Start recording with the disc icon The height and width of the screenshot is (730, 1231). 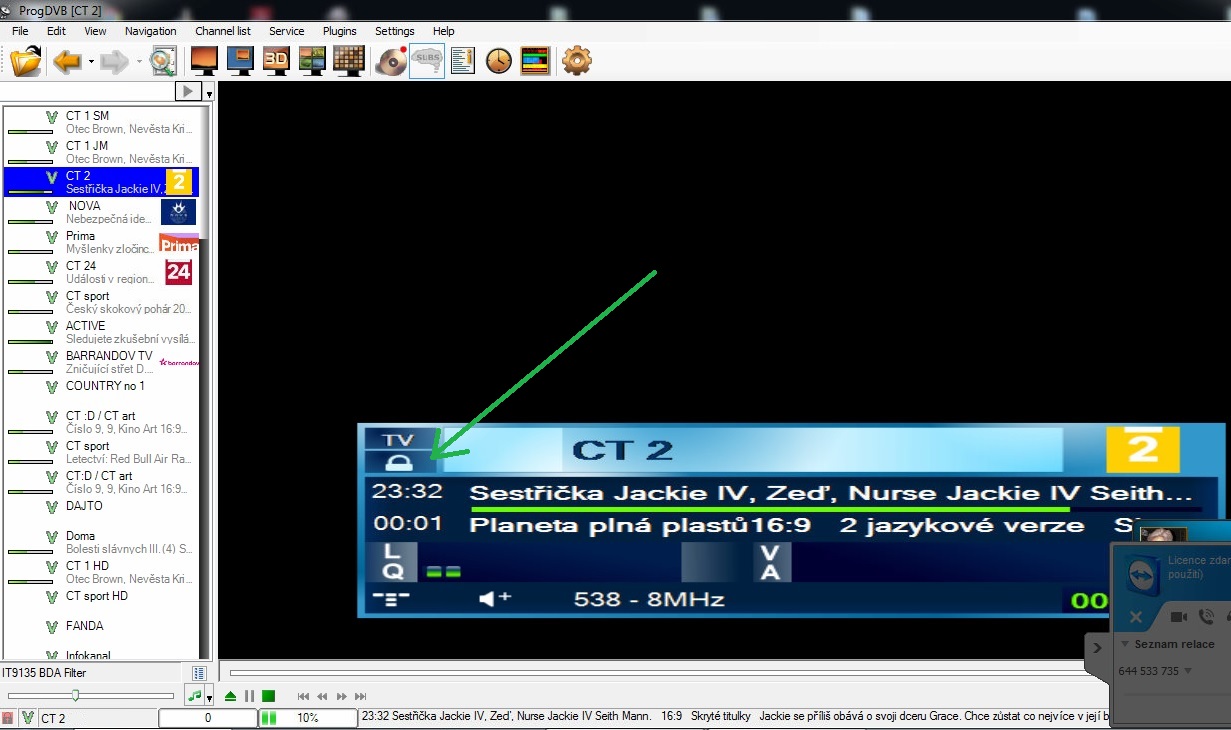(391, 61)
